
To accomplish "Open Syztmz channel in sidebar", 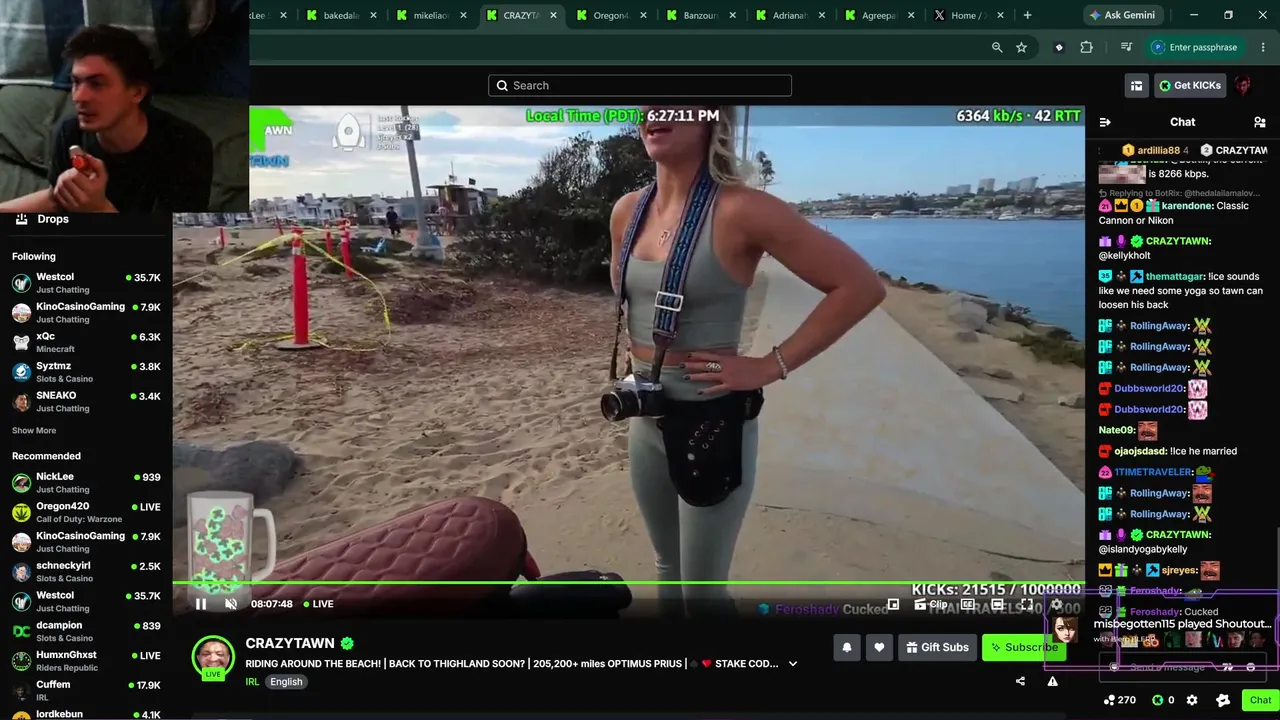I will point(86,372).
